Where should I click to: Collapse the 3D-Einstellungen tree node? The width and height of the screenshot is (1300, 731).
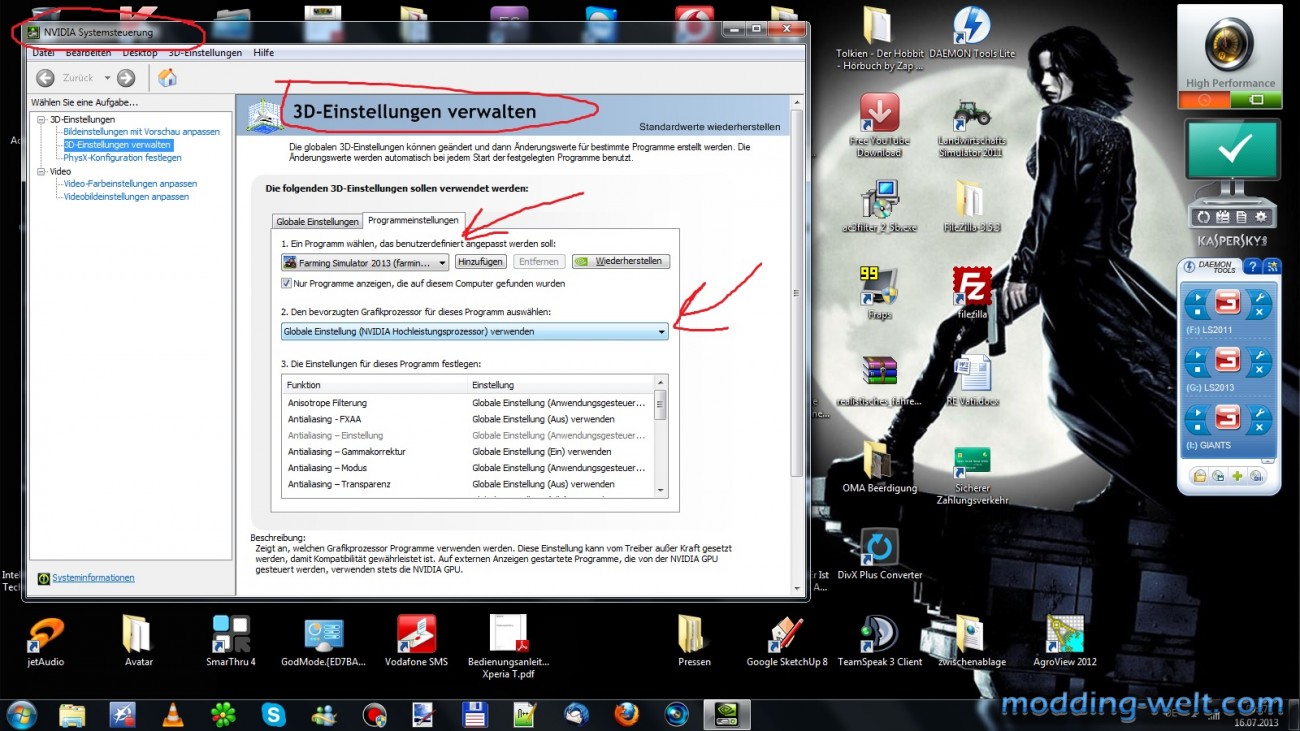41,120
